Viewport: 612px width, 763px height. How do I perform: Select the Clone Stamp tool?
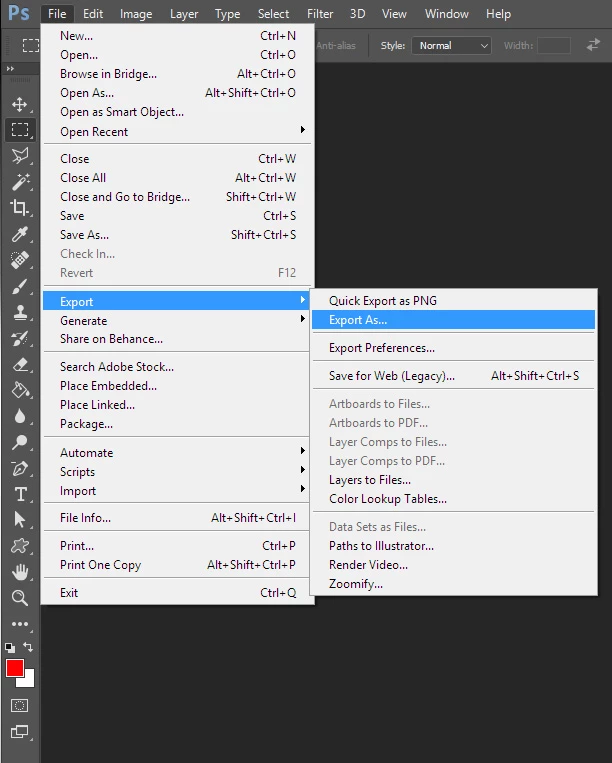coord(19,312)
